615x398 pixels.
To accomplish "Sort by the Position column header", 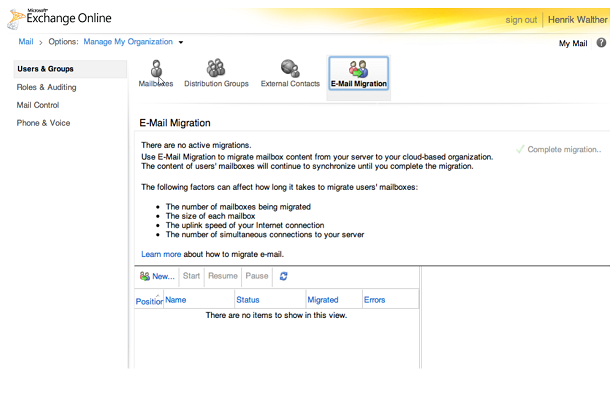I will [149, 301].
